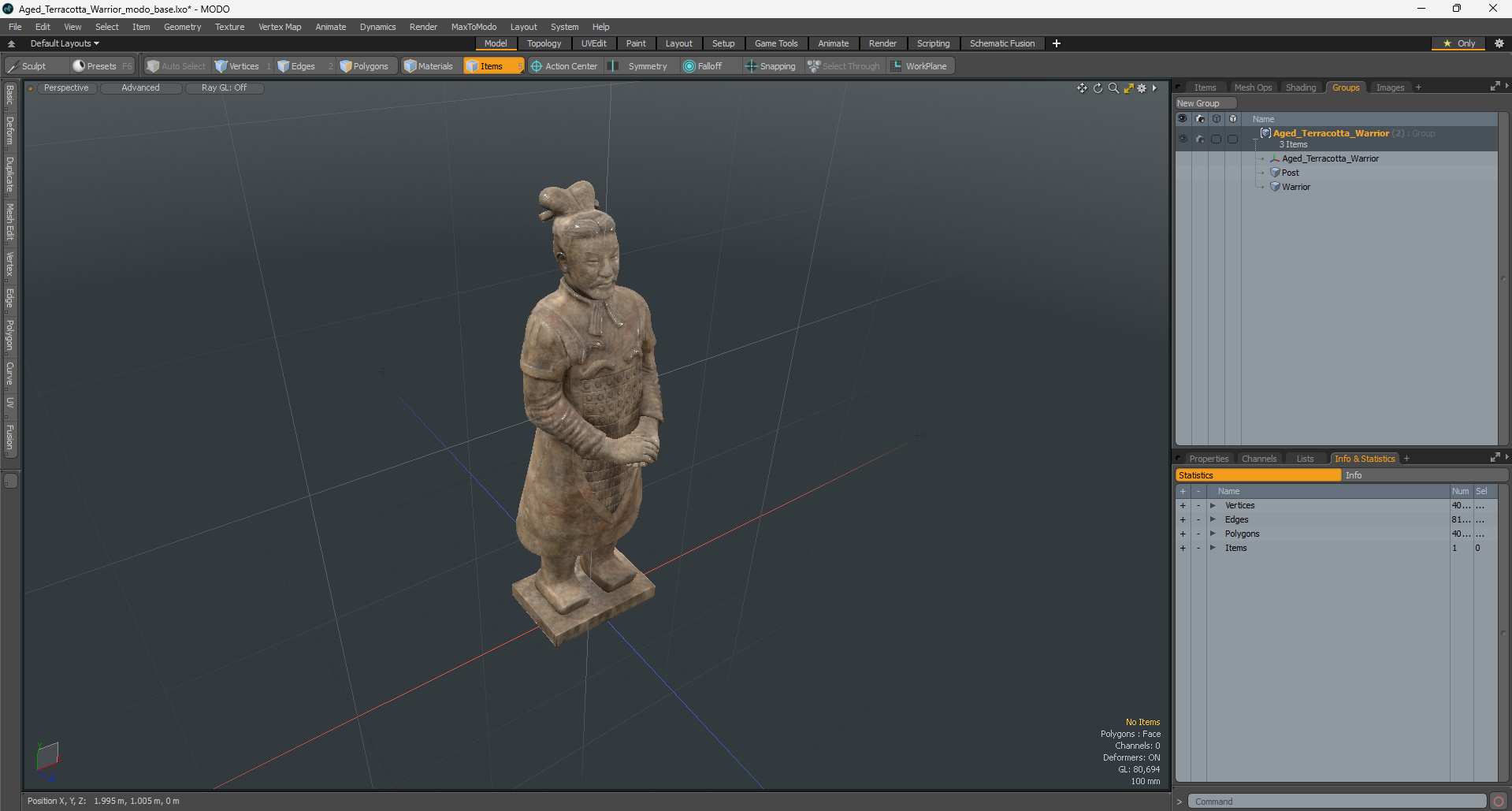1512x811 pixels.
Task: Expand the Items statistics row
Action: coord(1213,548)
